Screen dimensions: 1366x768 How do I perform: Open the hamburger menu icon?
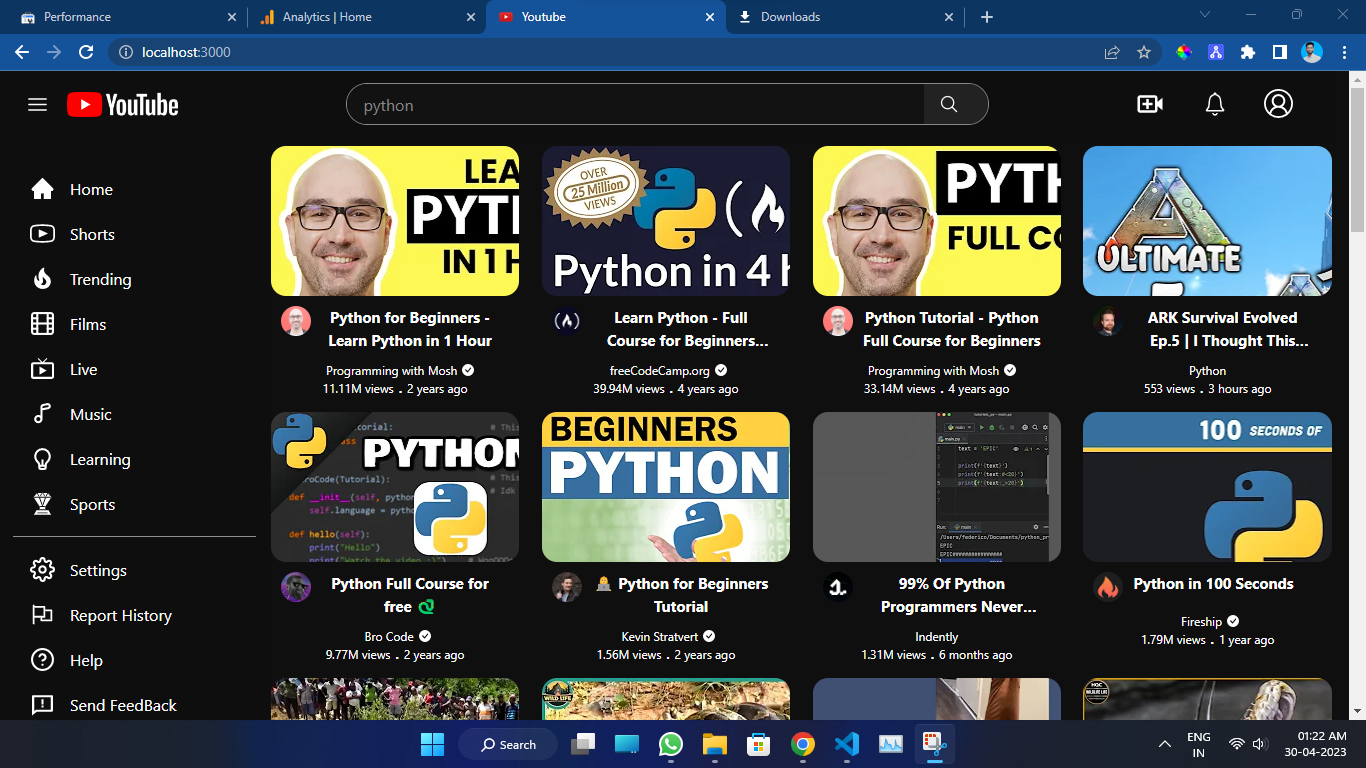tap(38, 105)
